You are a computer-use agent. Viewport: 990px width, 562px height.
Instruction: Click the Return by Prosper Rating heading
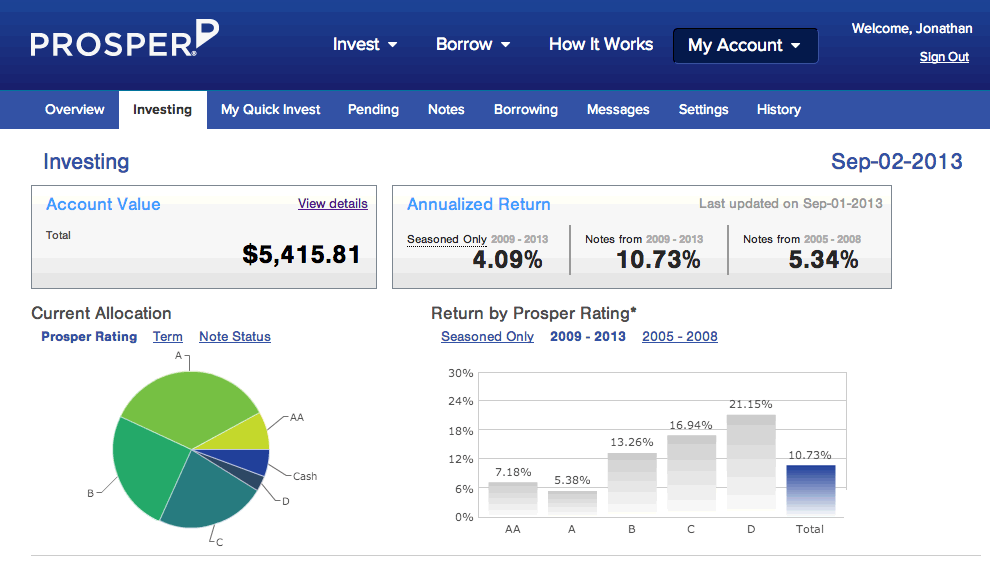coord(534,313)
